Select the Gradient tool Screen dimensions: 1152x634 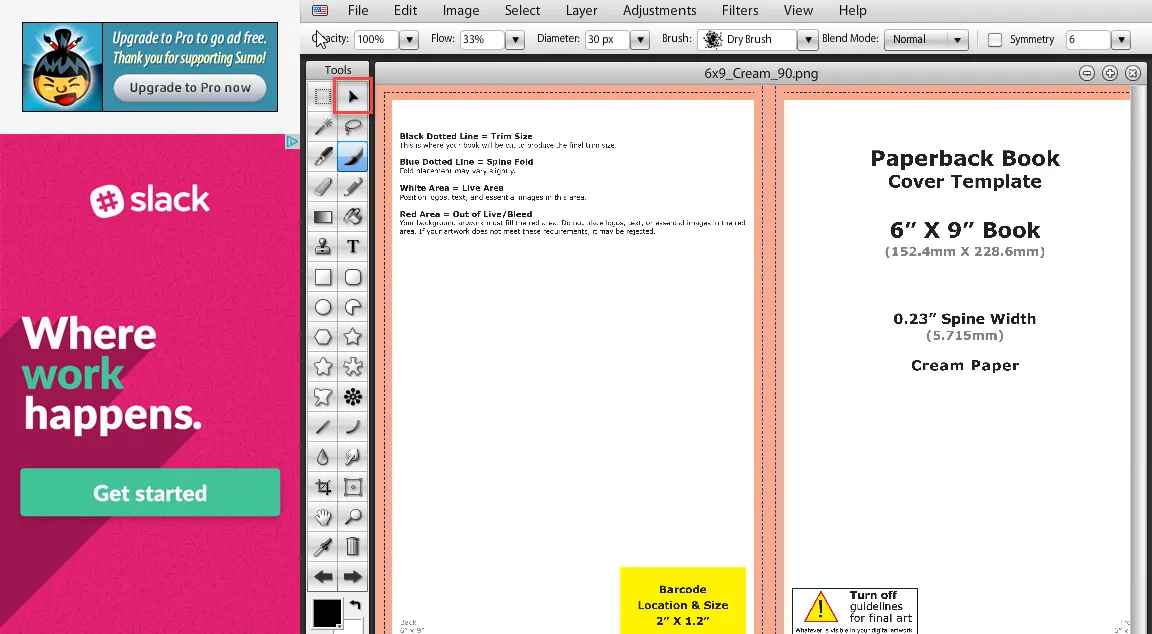(323, 217)
